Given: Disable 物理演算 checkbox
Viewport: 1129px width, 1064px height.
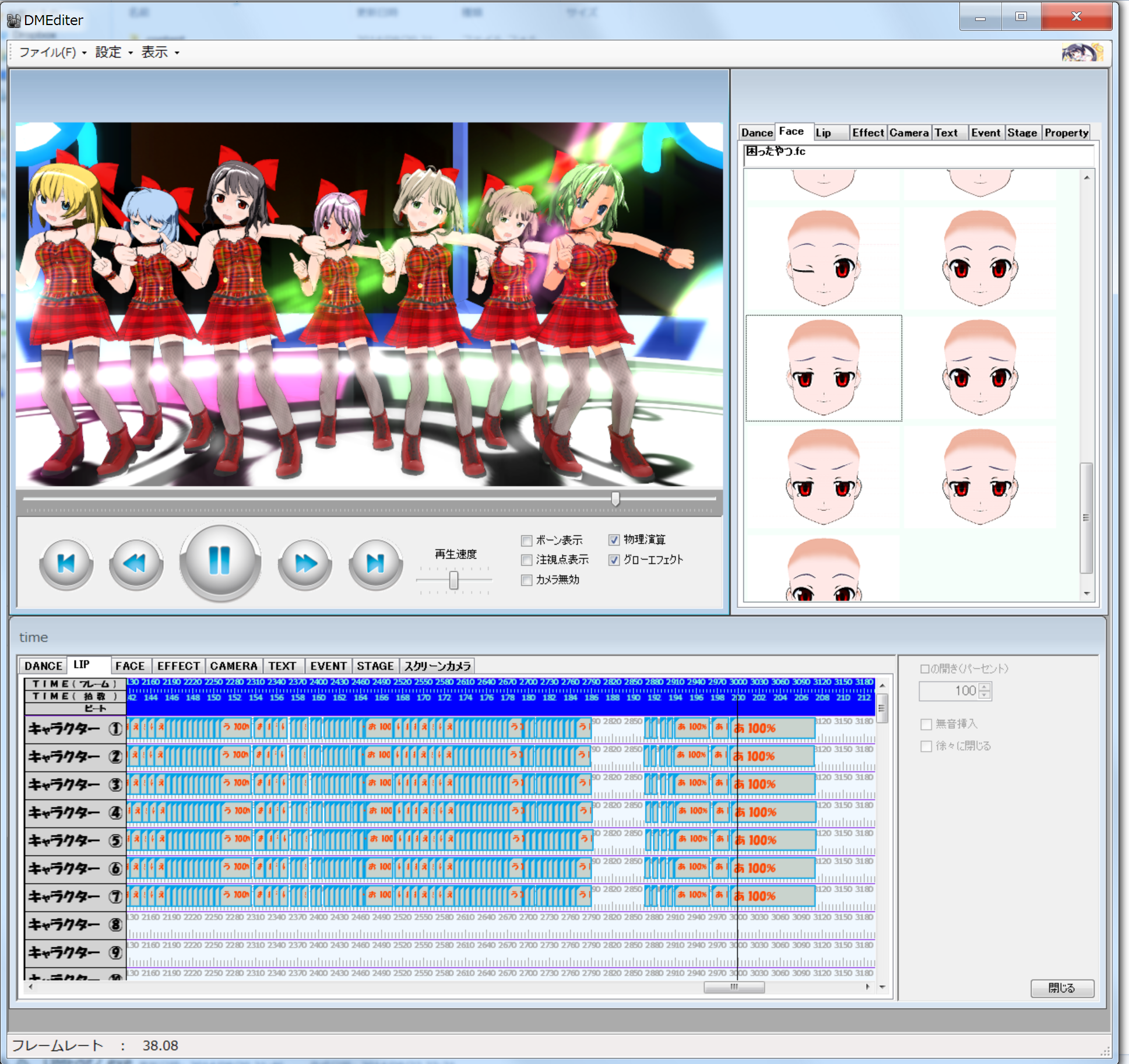Looking at the screenshot, I should click(614, 540).
